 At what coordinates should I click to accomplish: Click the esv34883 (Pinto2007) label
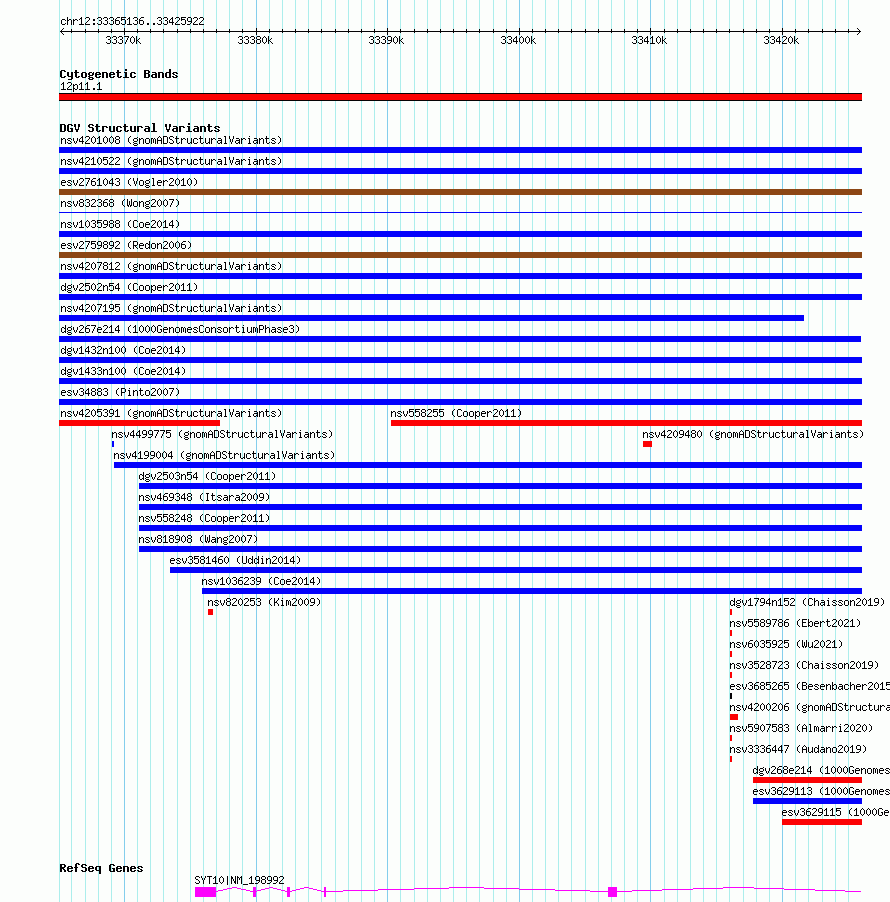point(120,392)
